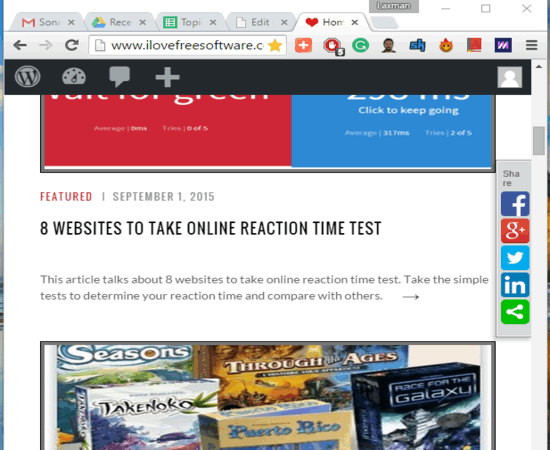Open the FEATURED category link

pyautogui.click(x=66, y=196)
